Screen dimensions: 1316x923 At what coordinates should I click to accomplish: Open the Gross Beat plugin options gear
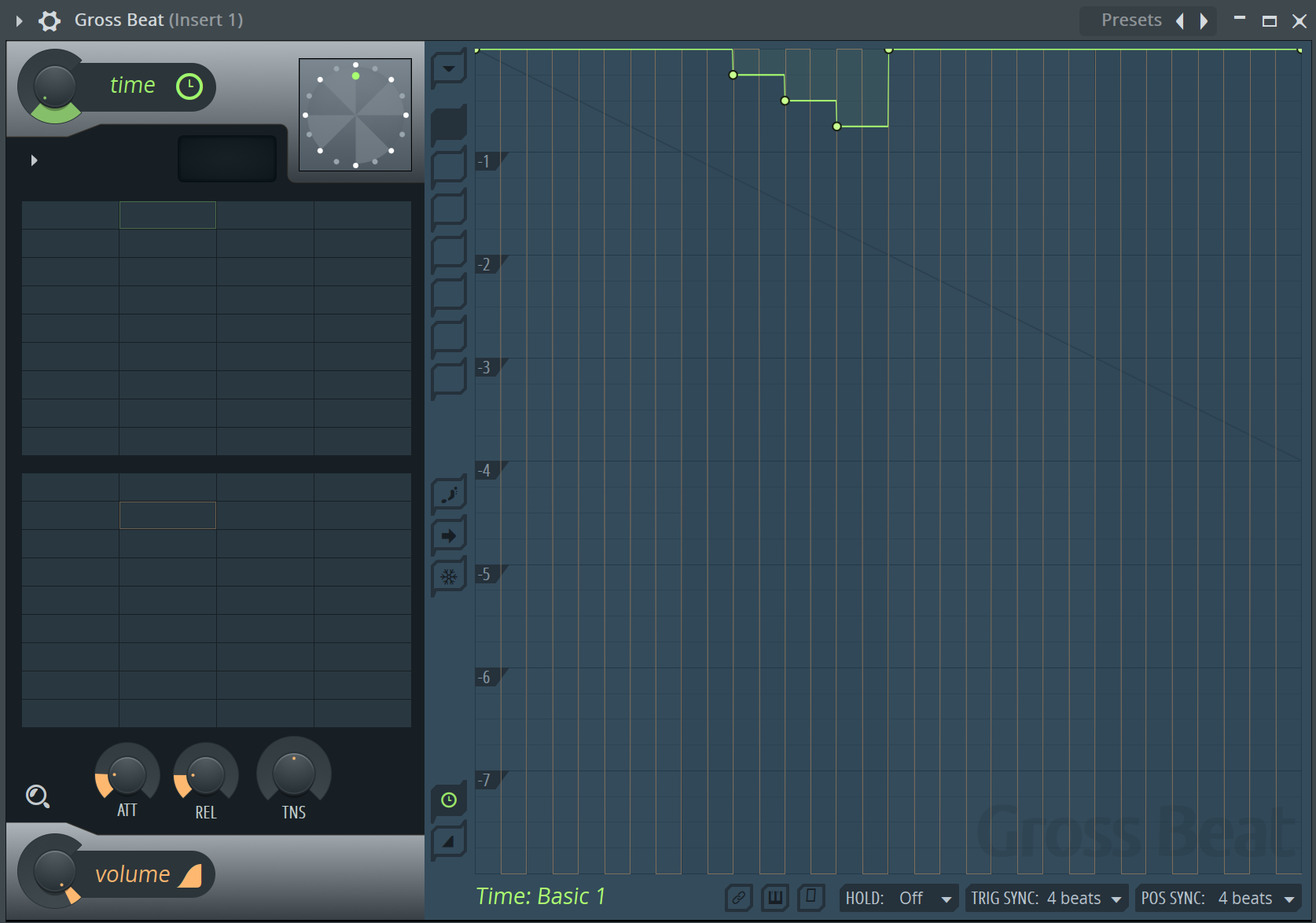(x=50, y=20)
